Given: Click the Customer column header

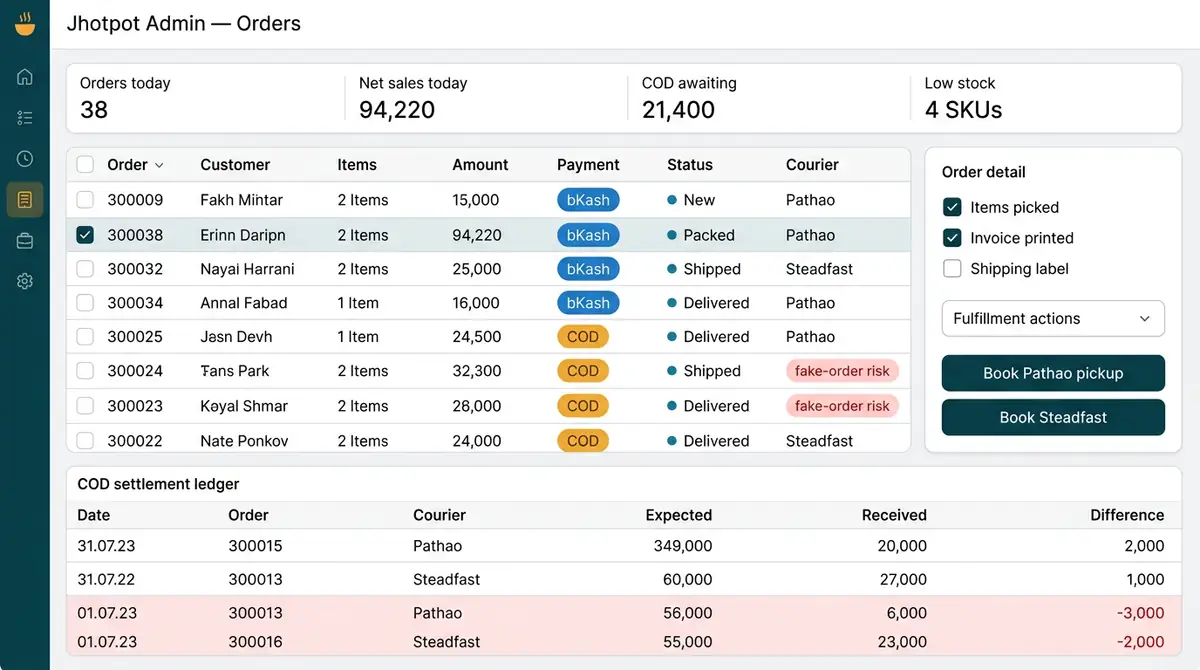Looking at the screenshot, I should coord(235,165).
